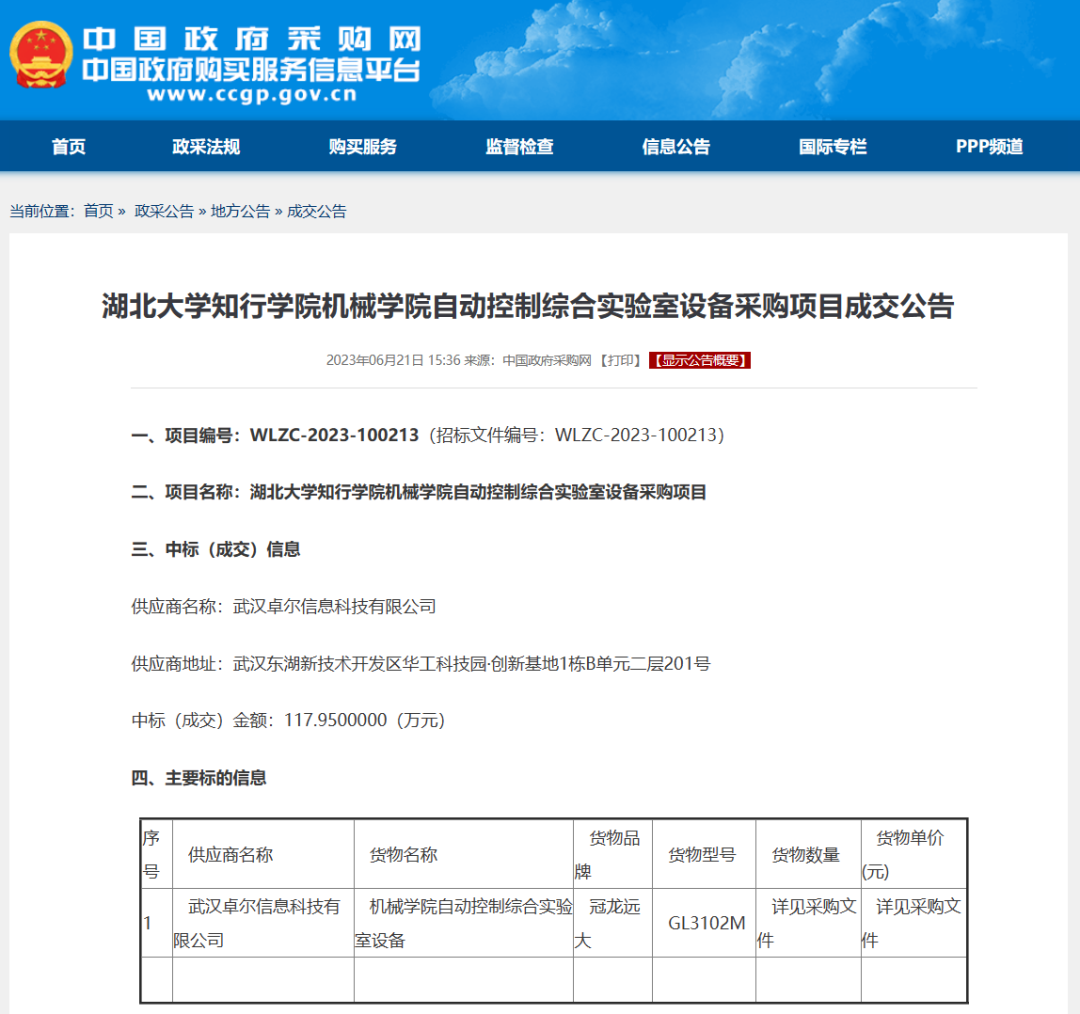Open the 首页 navigation menu item
1080x1014 pixels.
[x=69, y=147]
